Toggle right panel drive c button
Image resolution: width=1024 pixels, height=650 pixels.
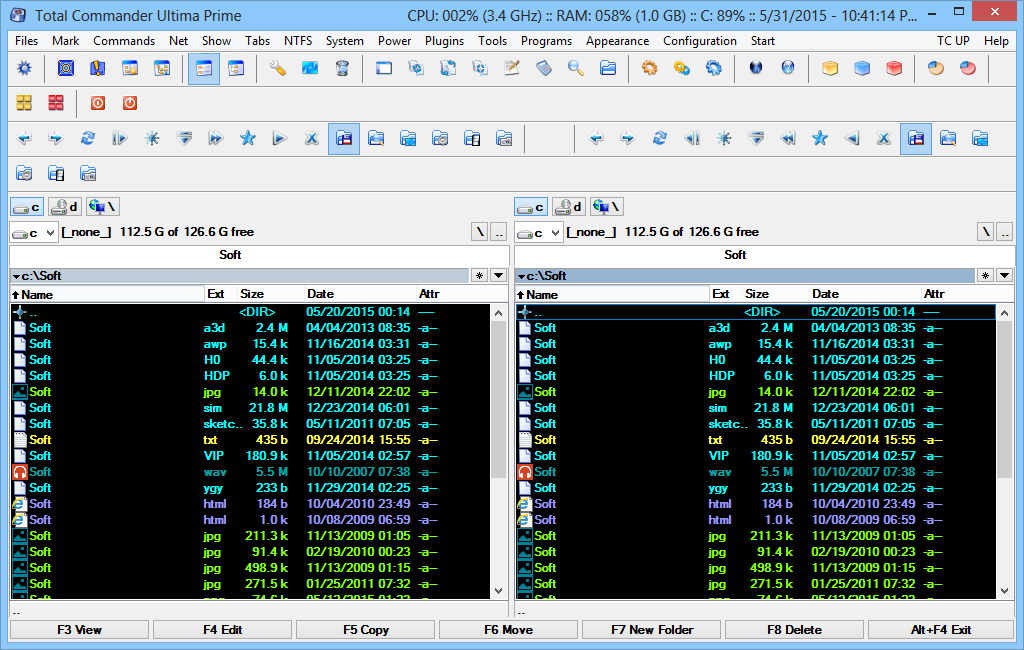[x=531, y=207]
